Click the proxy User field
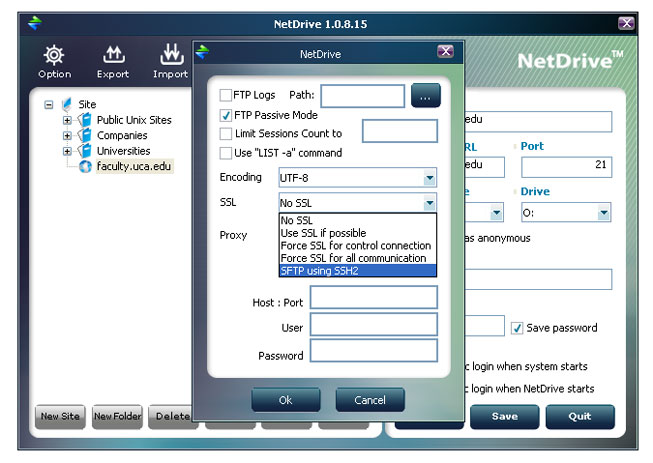 (374, 324)
